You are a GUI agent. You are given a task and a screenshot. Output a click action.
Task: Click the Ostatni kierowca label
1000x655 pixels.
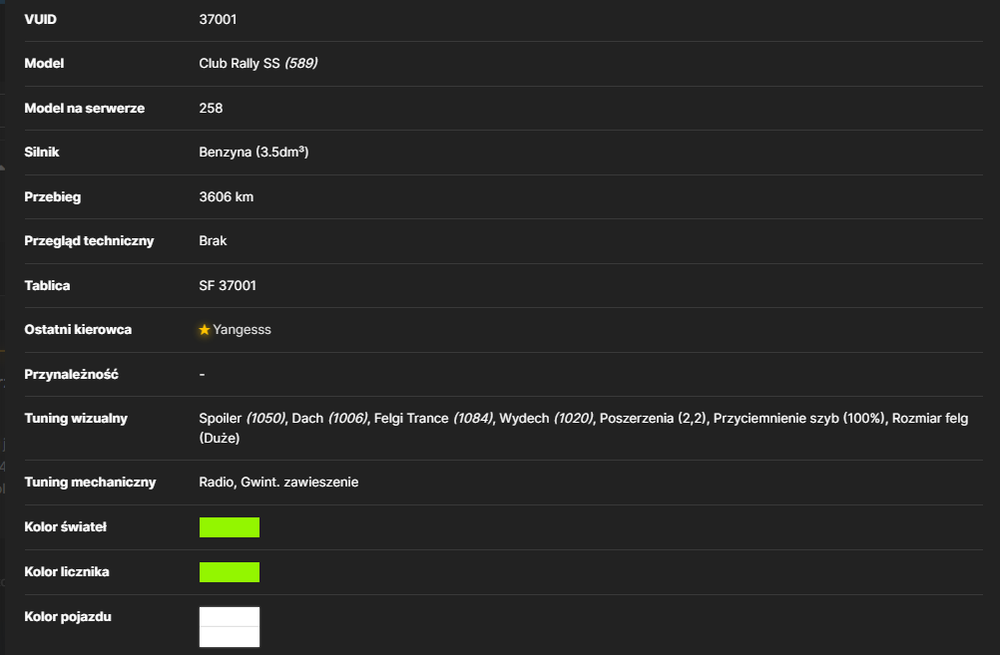[x=78, y=330]
